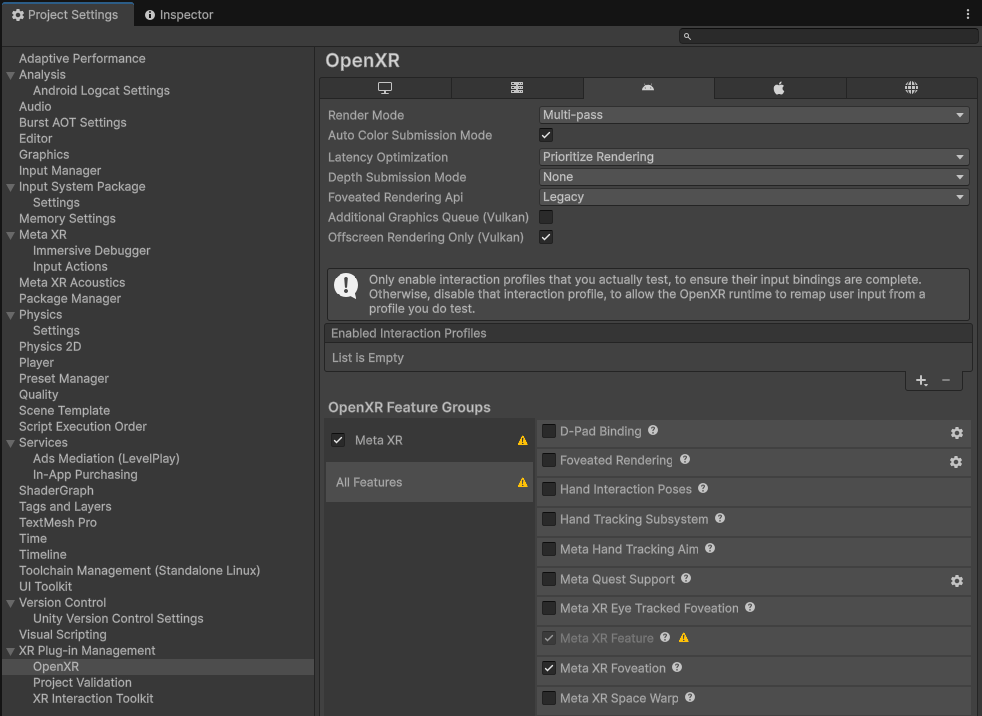Uncheck the Meta XR feature group
Viewport: 982px width, 716px height.
pos(338,440)
